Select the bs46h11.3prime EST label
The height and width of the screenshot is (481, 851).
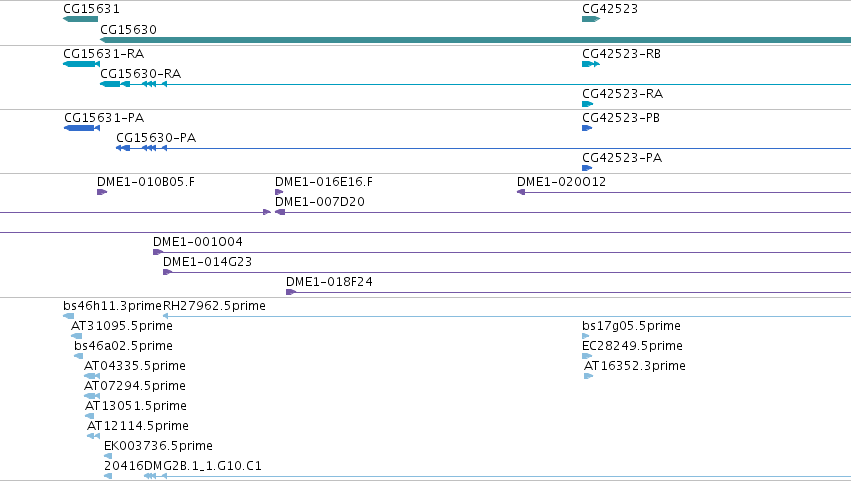[113, 306]
